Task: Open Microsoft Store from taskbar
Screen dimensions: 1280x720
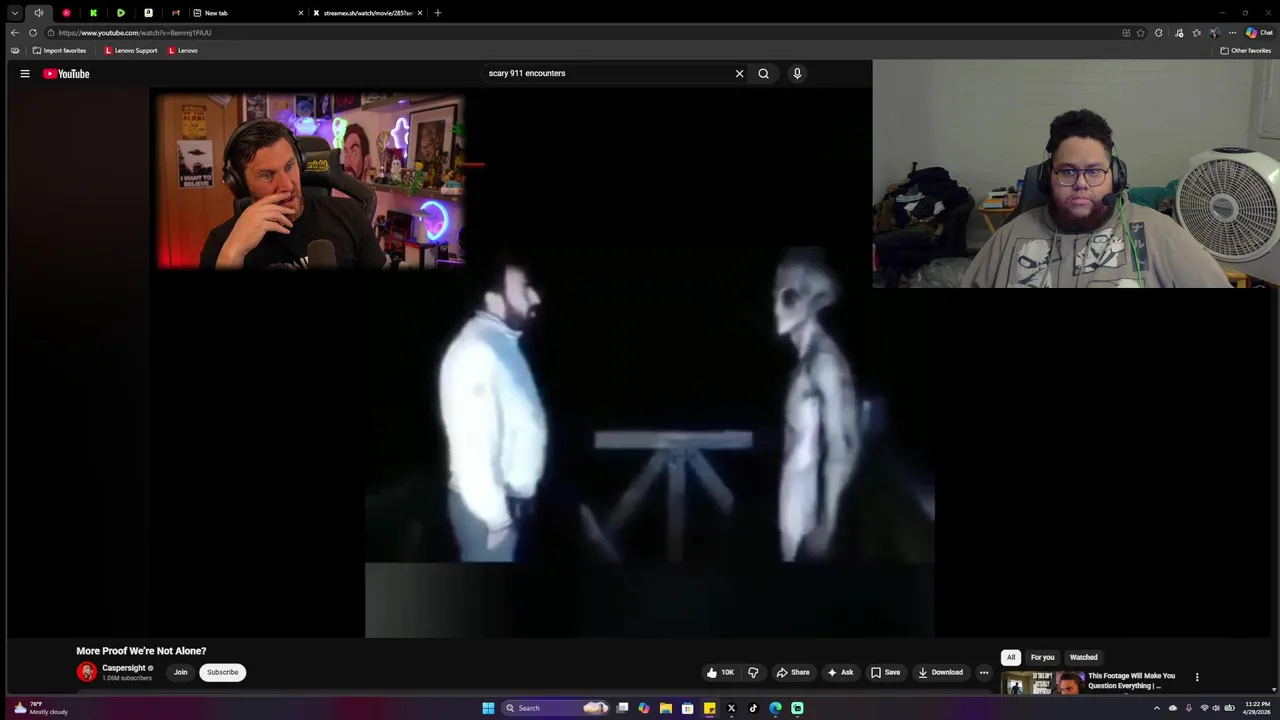Action: pos(687,708)
